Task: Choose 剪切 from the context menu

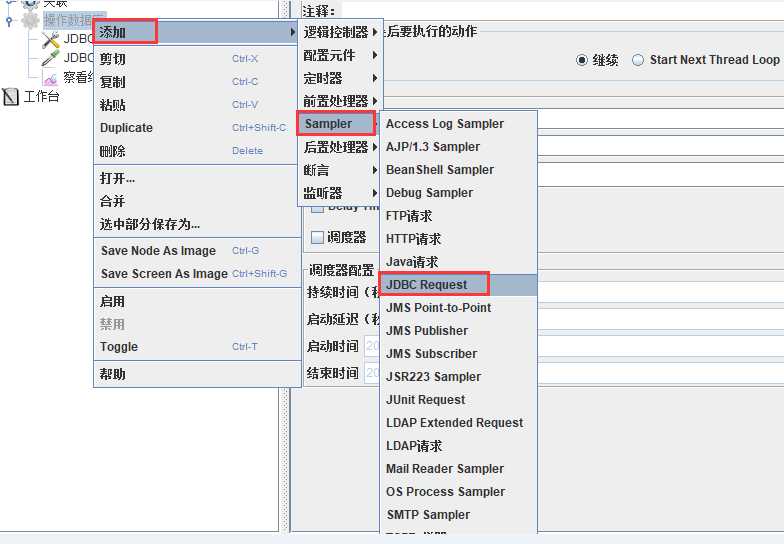Action: pyautogui.click(x=197, y=59)
